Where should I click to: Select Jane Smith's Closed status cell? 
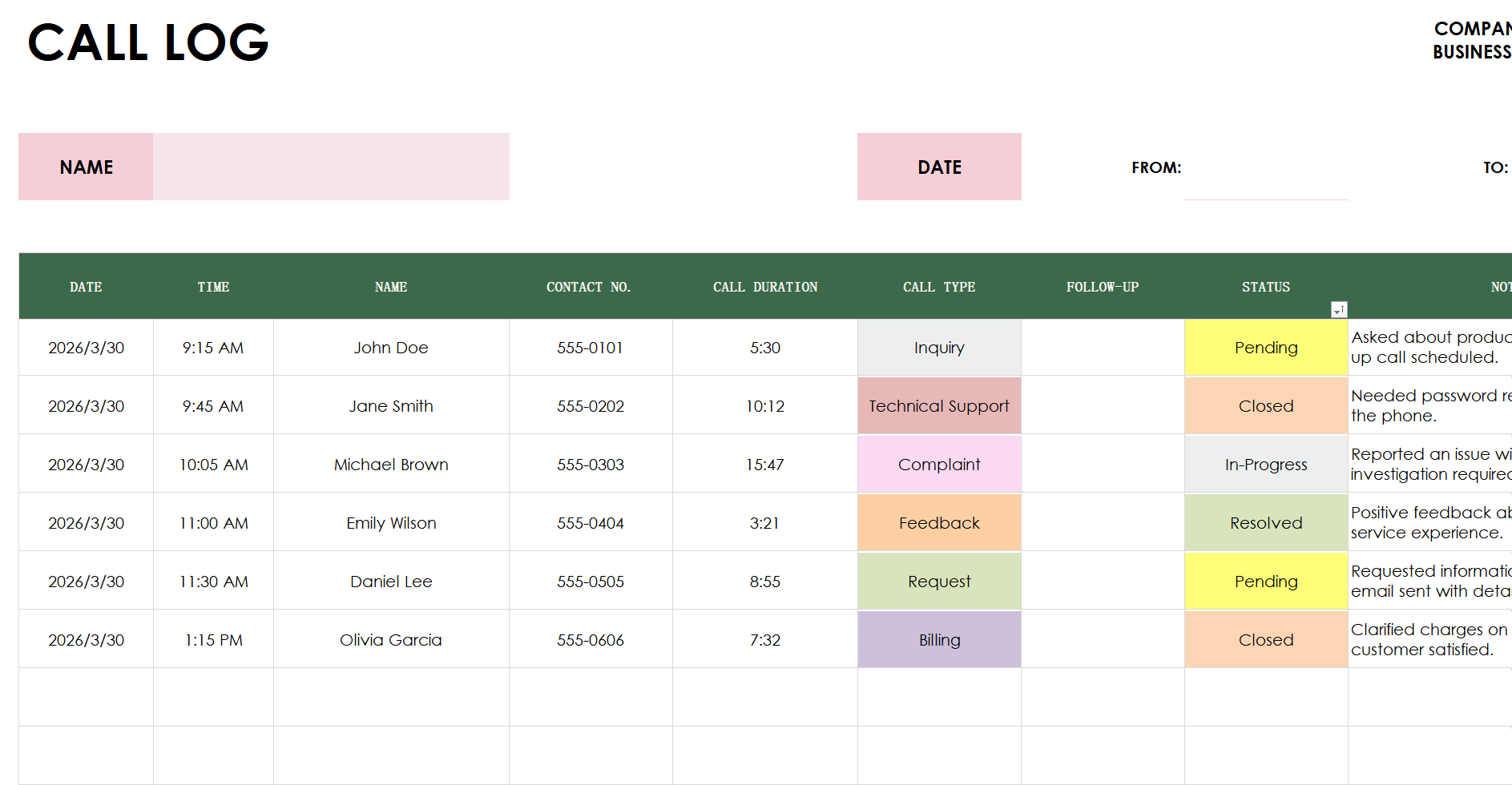(1266, 406)
